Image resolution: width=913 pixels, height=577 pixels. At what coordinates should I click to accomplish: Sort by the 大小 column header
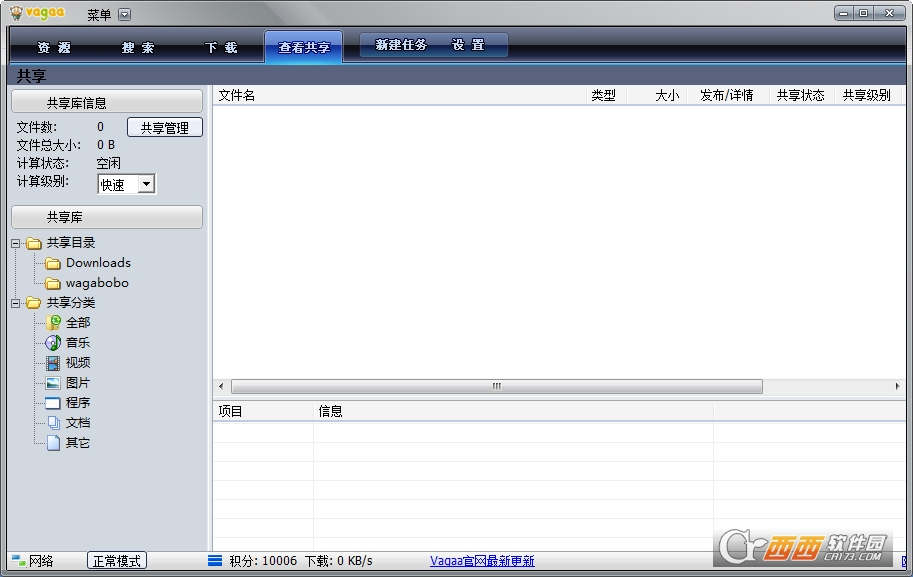pyautogui.click(x=657, y=95)
